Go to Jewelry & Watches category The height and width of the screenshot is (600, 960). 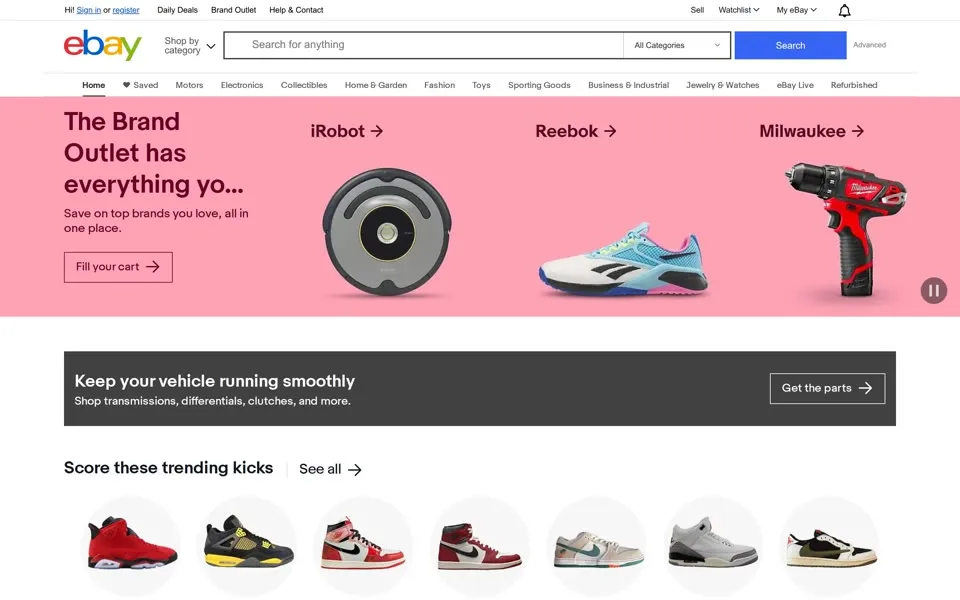(x=722, y=85)
